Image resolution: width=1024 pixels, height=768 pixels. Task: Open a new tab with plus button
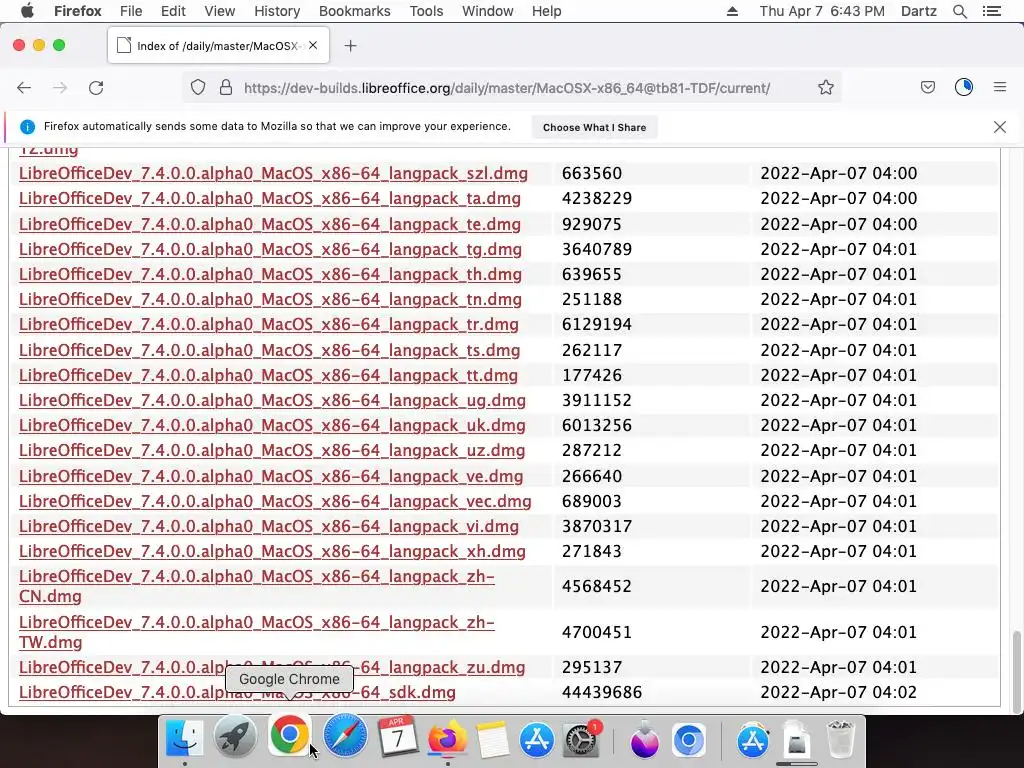(x=351, y=46)
